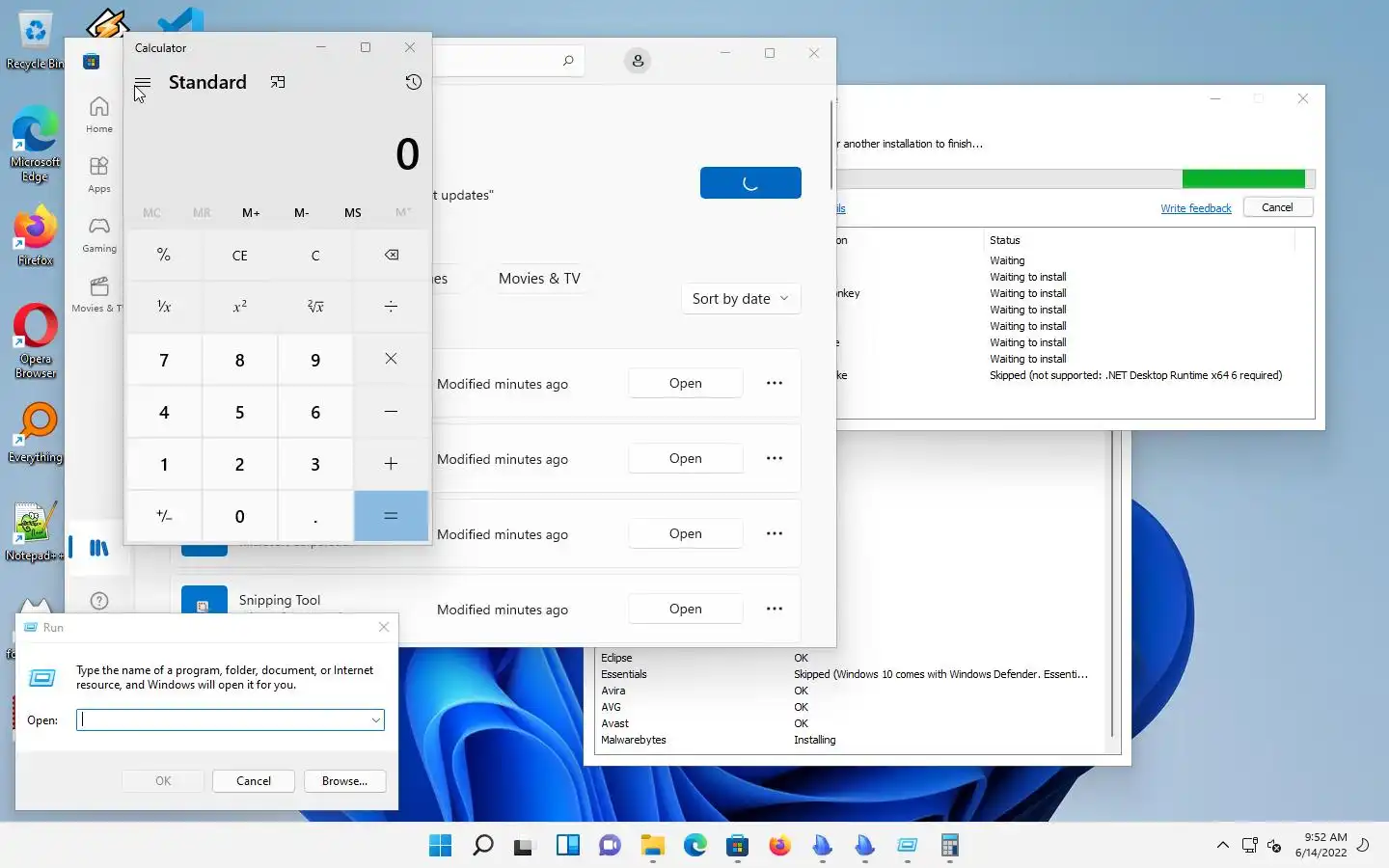Viewport: 1389px width, 868px height.
Task: Click the Microsoft Store library scrollbar
Action: (x=831, y=145)
